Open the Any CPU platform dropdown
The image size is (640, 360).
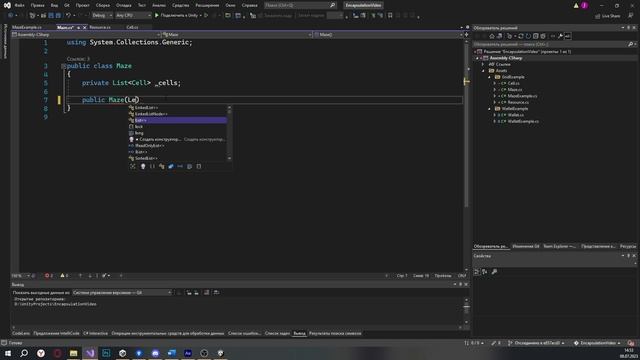[x=133, y=16]
